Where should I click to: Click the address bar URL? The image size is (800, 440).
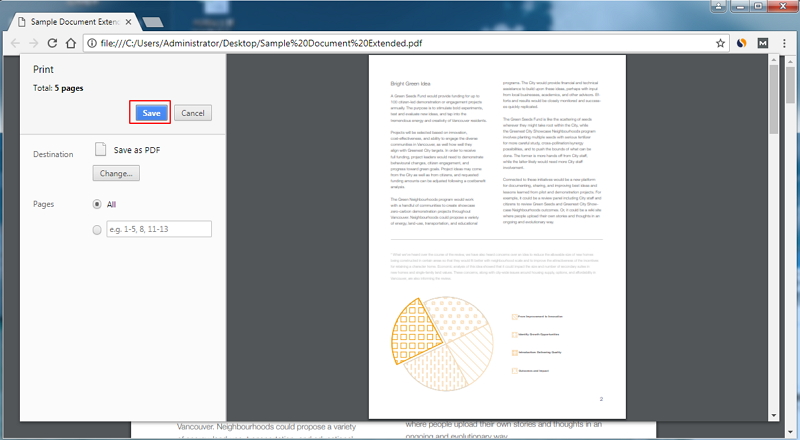click(261, 43)
